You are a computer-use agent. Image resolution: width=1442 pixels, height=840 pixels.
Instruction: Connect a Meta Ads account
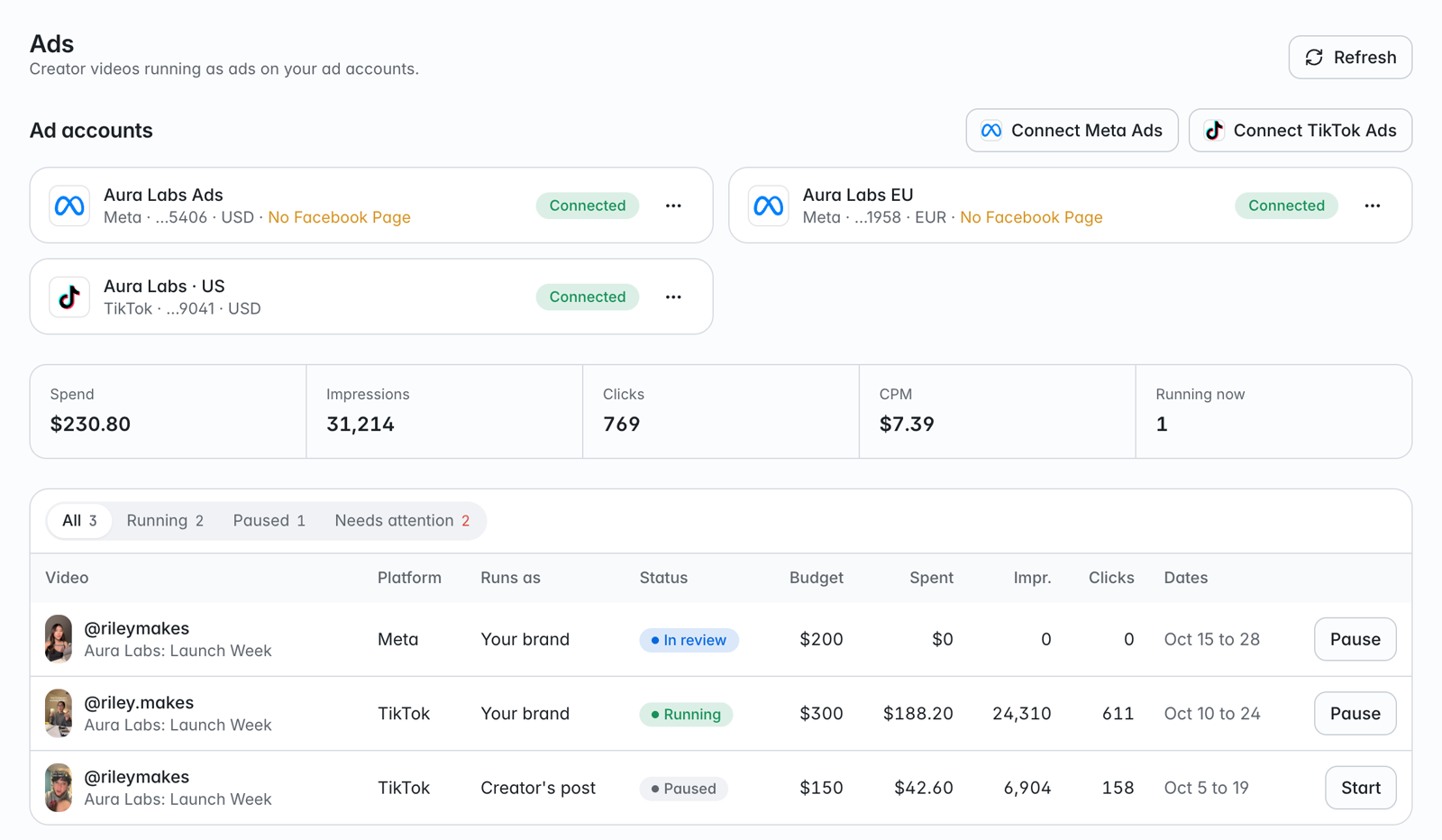point(1072,131)
